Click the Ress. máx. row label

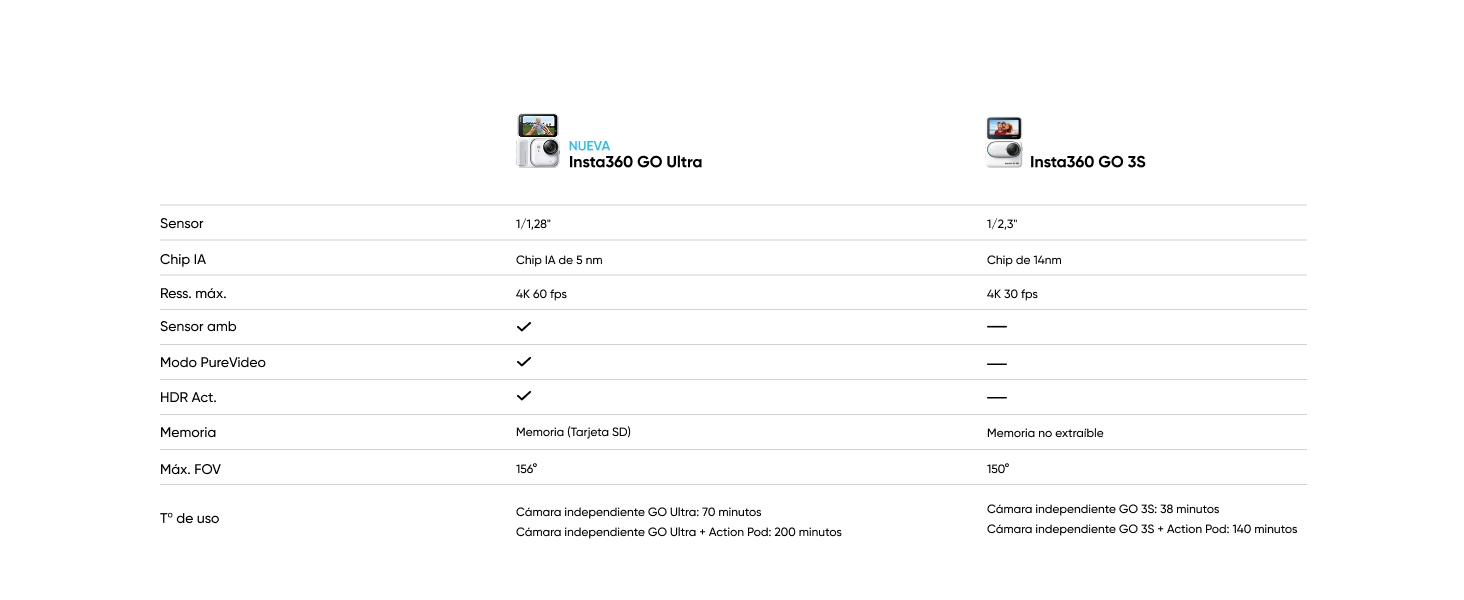(193, 294)
